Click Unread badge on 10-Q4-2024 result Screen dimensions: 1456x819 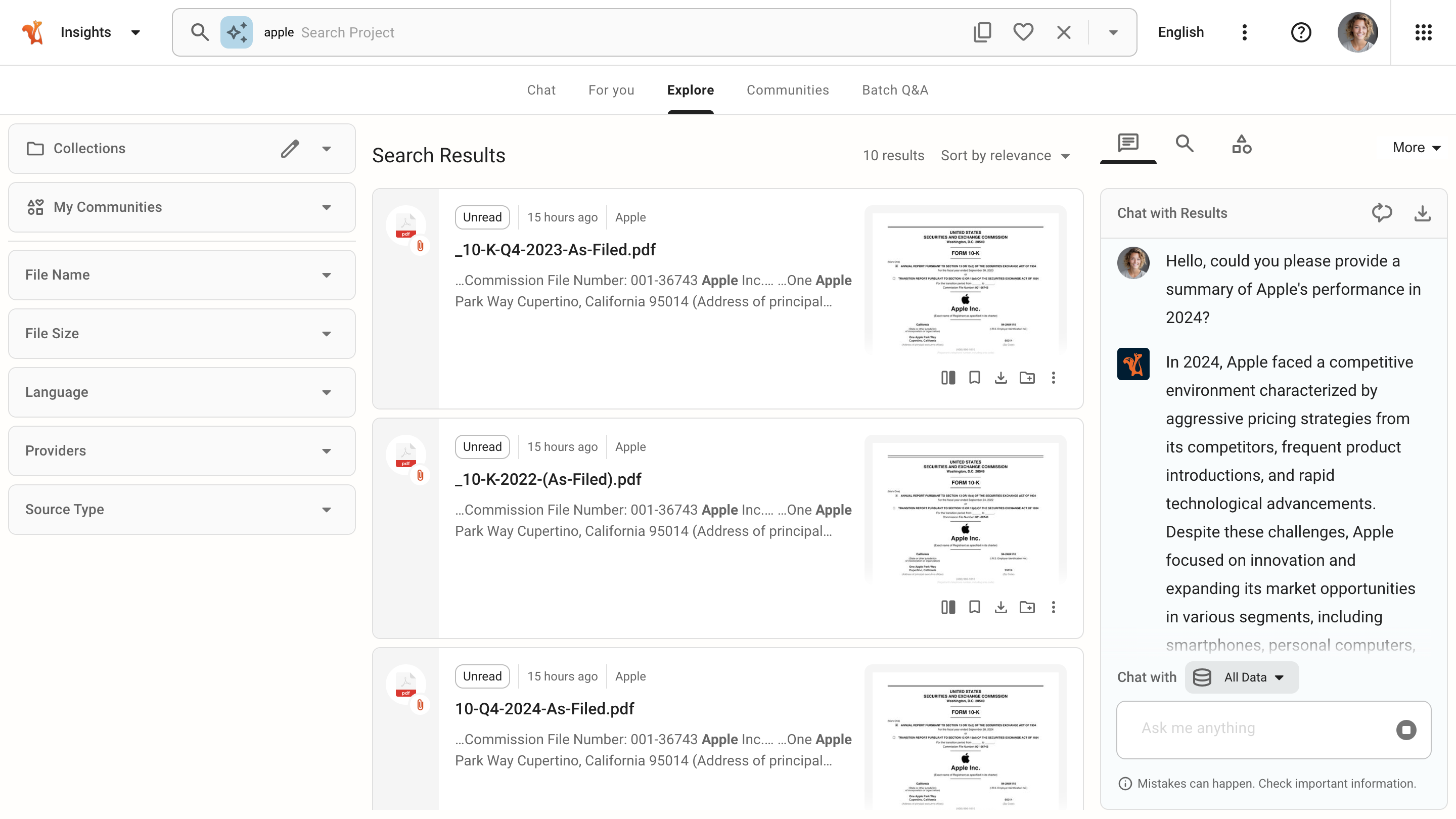coord(482,676)
